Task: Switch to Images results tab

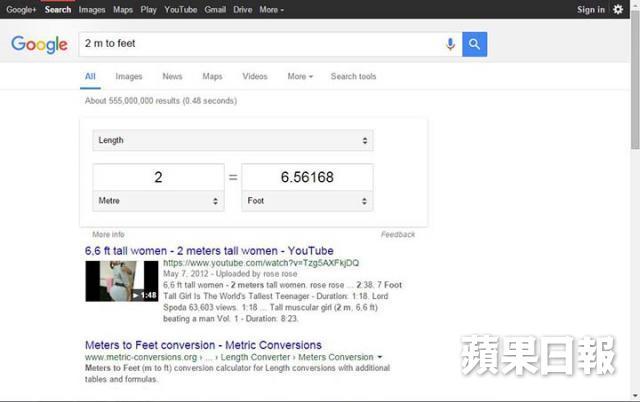Action: [x=129, y=76]
